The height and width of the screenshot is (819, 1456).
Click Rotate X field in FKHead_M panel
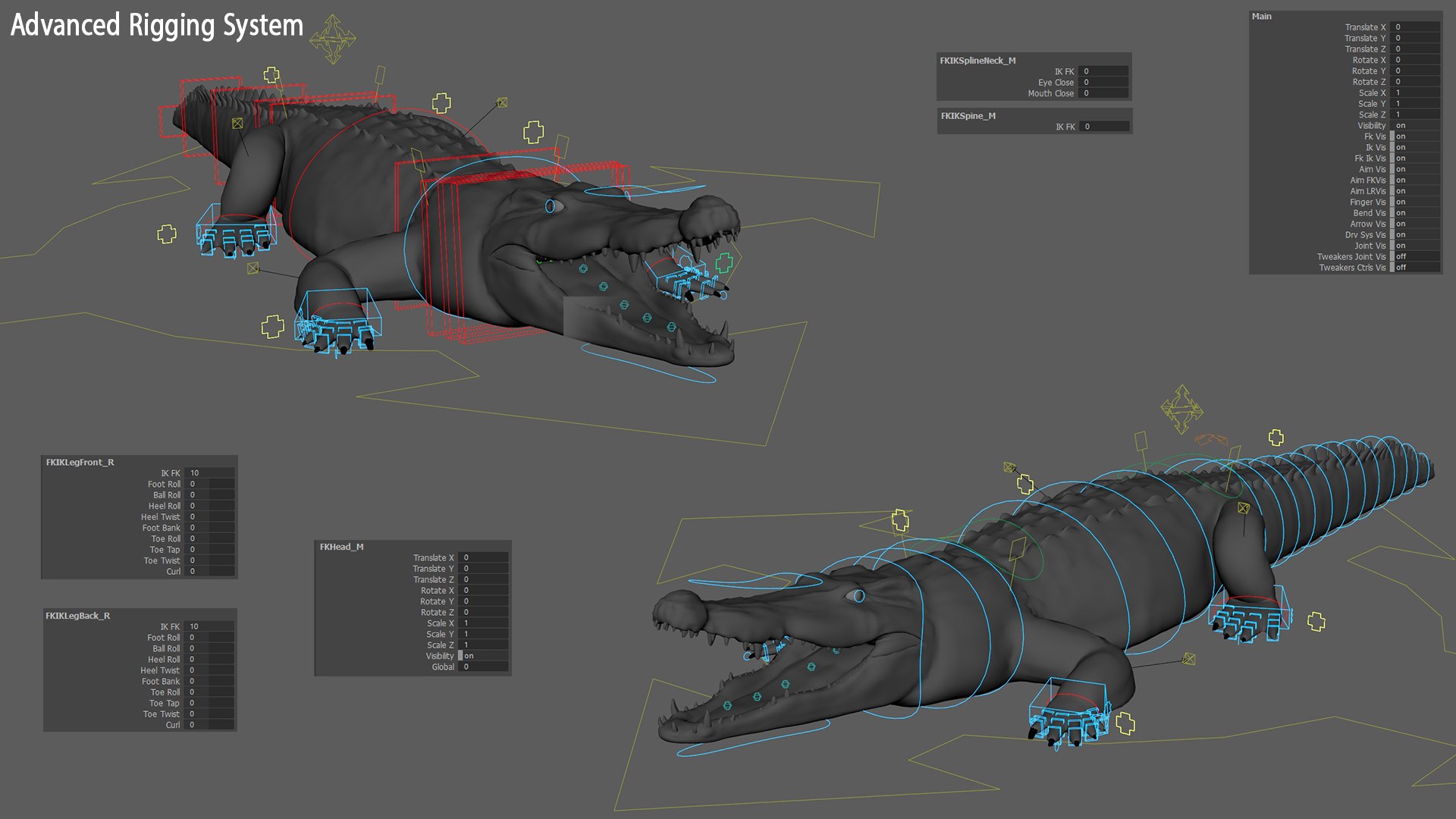click(x=484, y=590)
